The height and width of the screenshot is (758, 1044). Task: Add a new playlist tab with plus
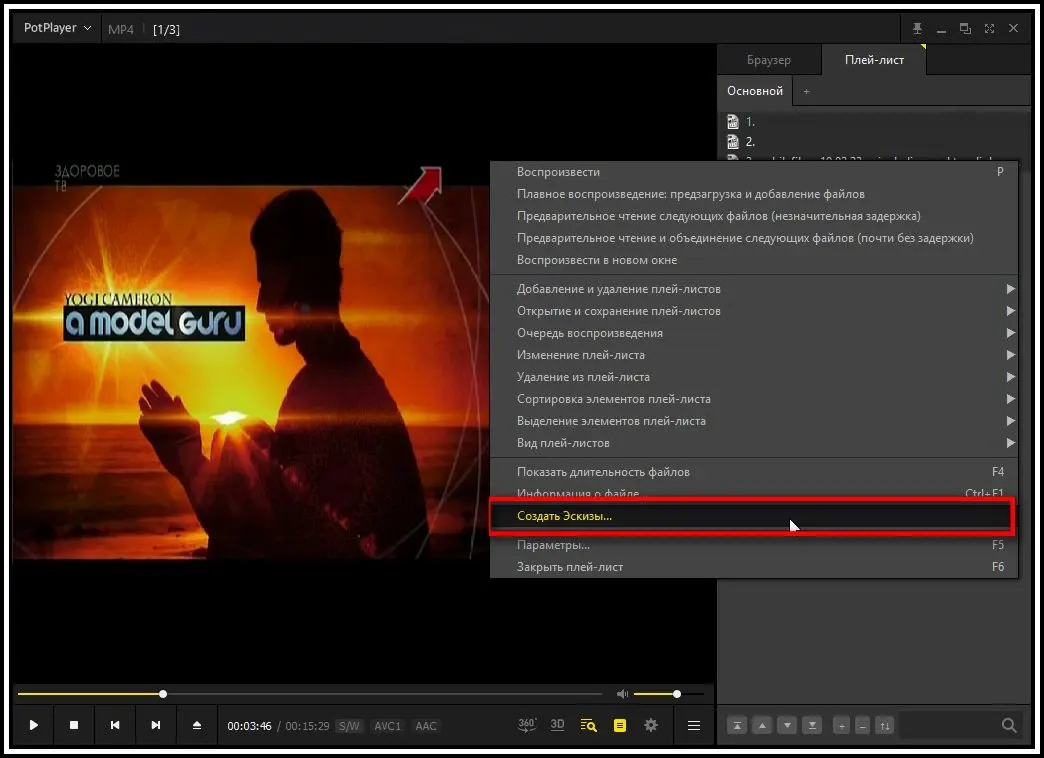806,91
